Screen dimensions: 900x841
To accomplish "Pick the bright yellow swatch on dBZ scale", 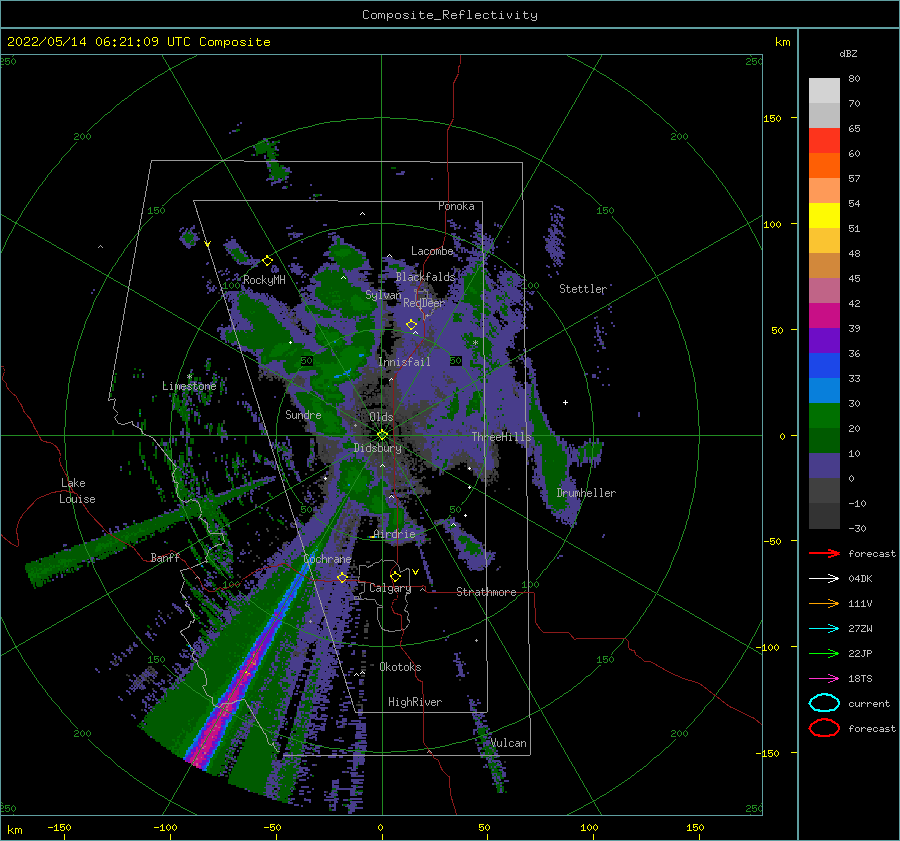I will pos(824,215).
